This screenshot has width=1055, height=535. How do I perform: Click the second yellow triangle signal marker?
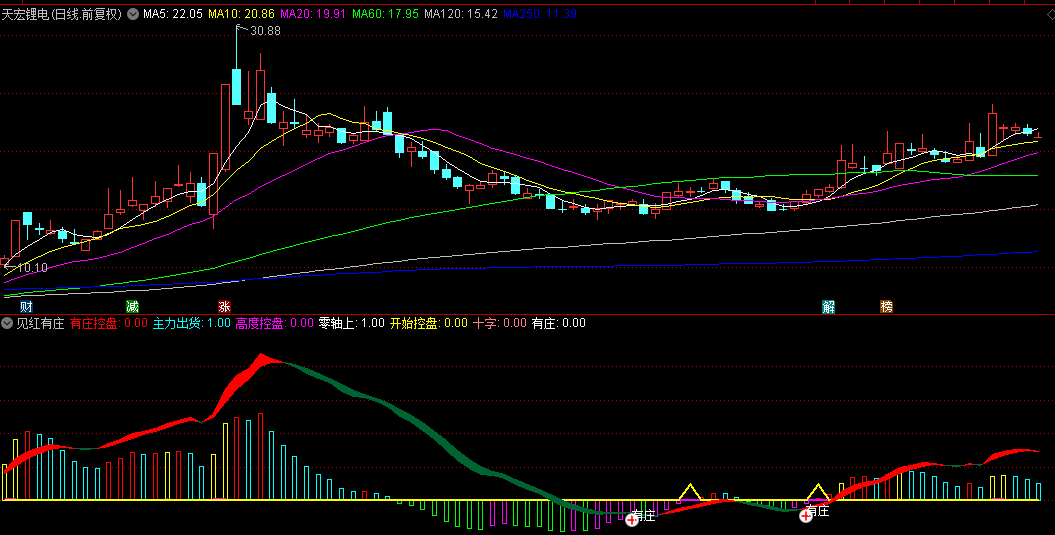(x=817, y=492)
